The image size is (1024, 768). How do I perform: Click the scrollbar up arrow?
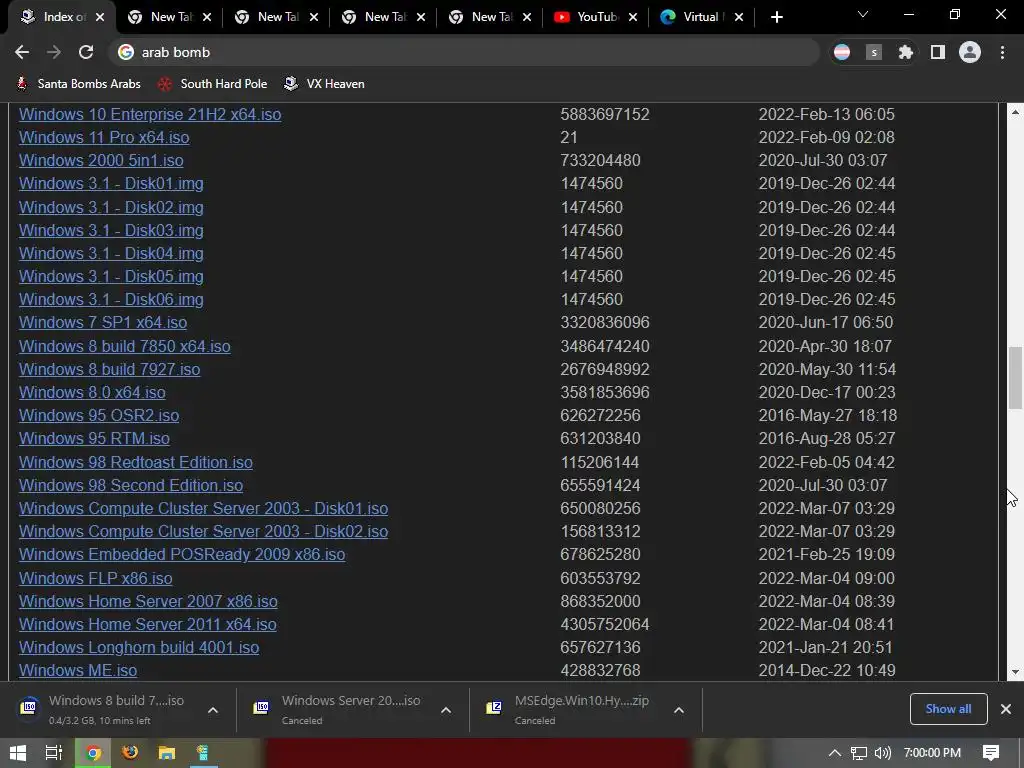[1015, 112]
